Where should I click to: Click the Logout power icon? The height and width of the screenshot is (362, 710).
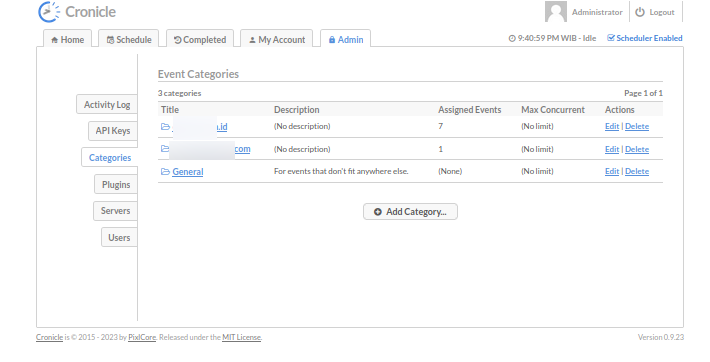click(640, 12)
